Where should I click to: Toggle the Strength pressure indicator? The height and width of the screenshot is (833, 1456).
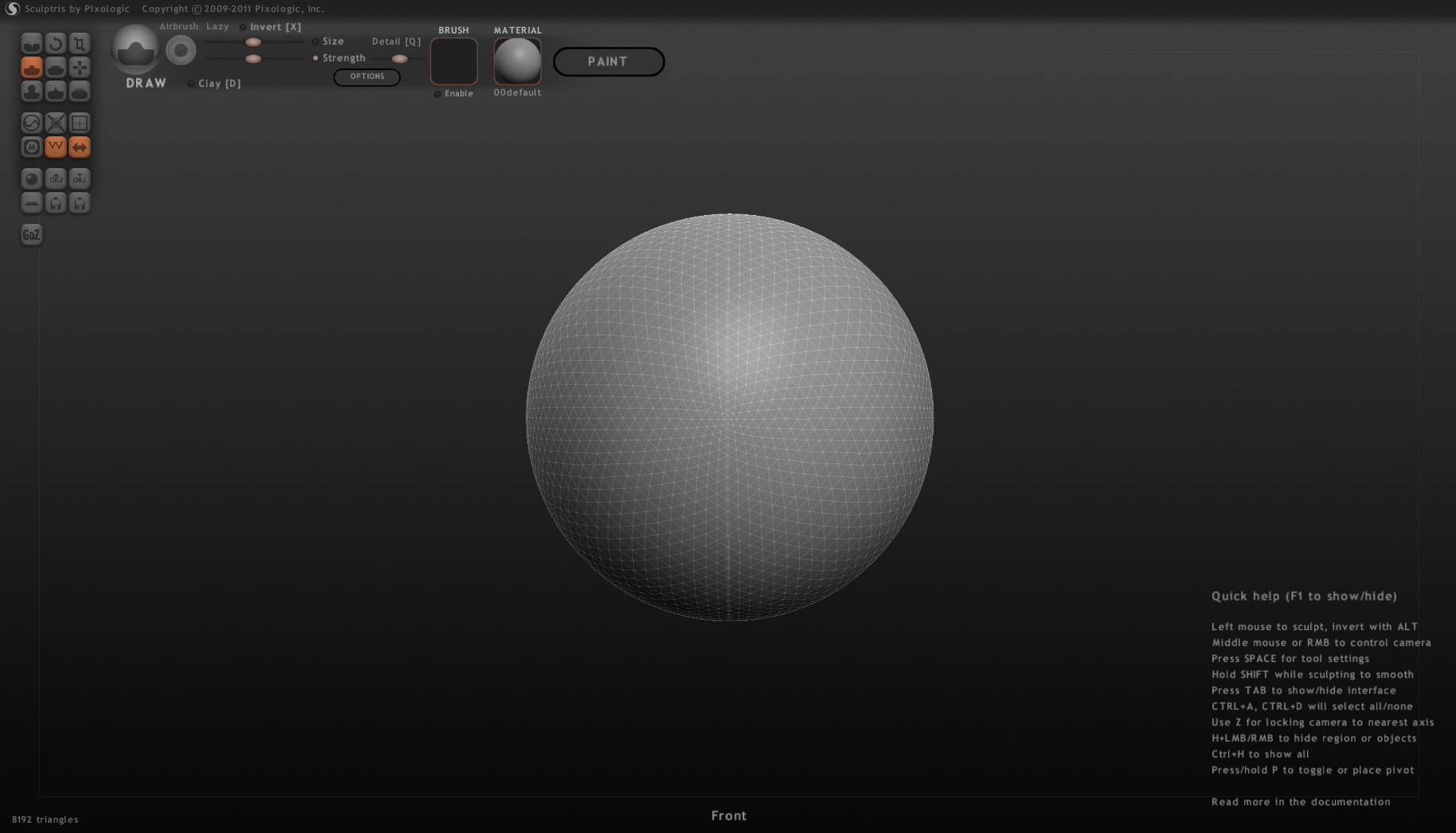[x=315, y=58]
